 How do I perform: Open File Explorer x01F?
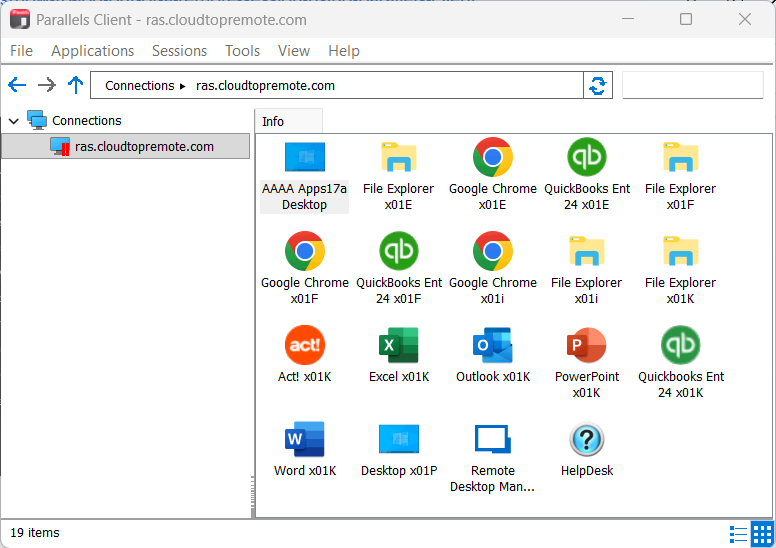(680, 158)
